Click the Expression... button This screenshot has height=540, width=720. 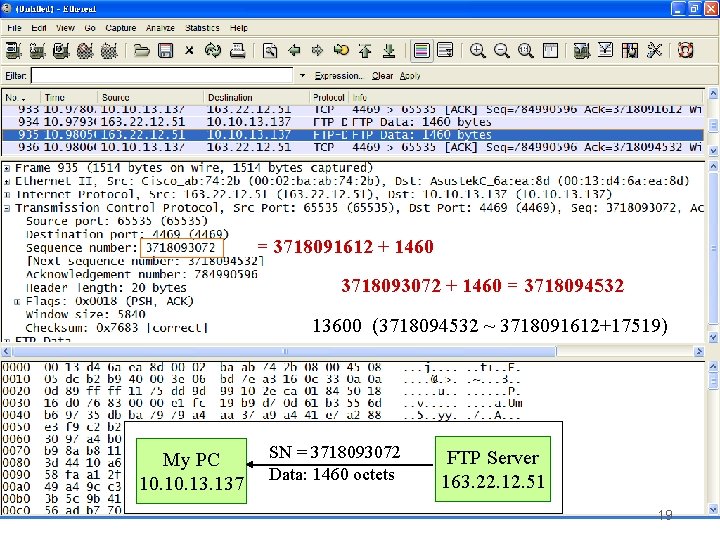(x=338, y=76)
